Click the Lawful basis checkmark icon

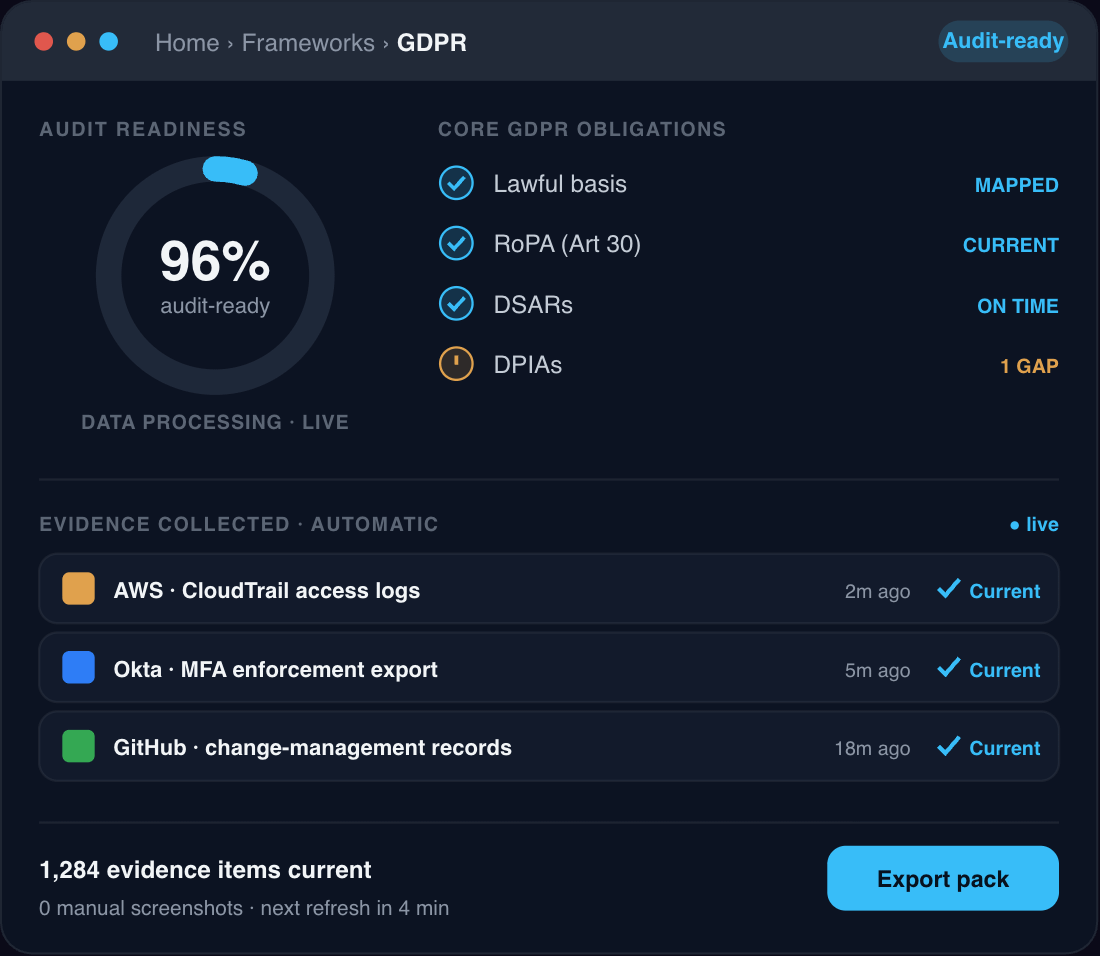pyautogui.click(x=456, y=183)
